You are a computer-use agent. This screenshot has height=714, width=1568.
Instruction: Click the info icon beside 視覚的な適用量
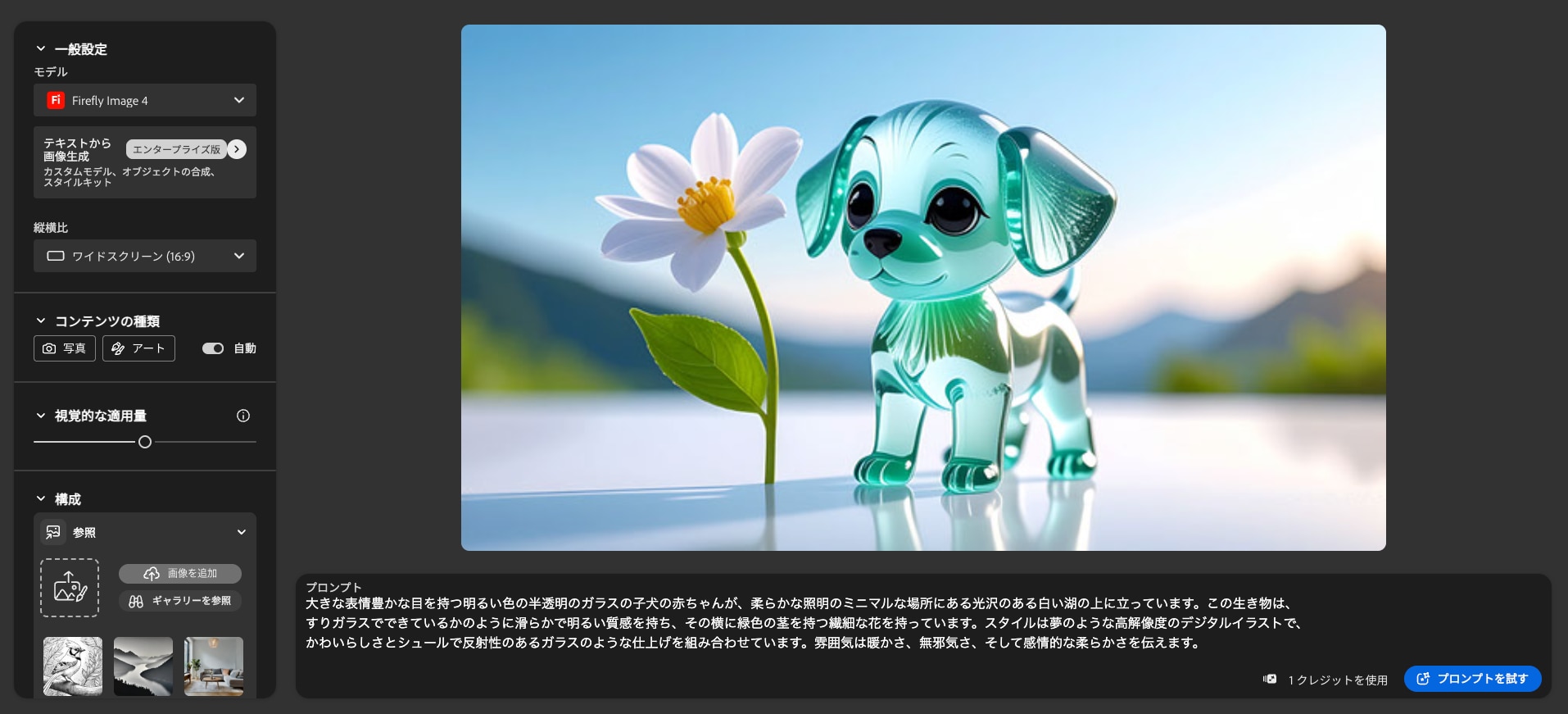pyautogui.click(x=243, y=416)
